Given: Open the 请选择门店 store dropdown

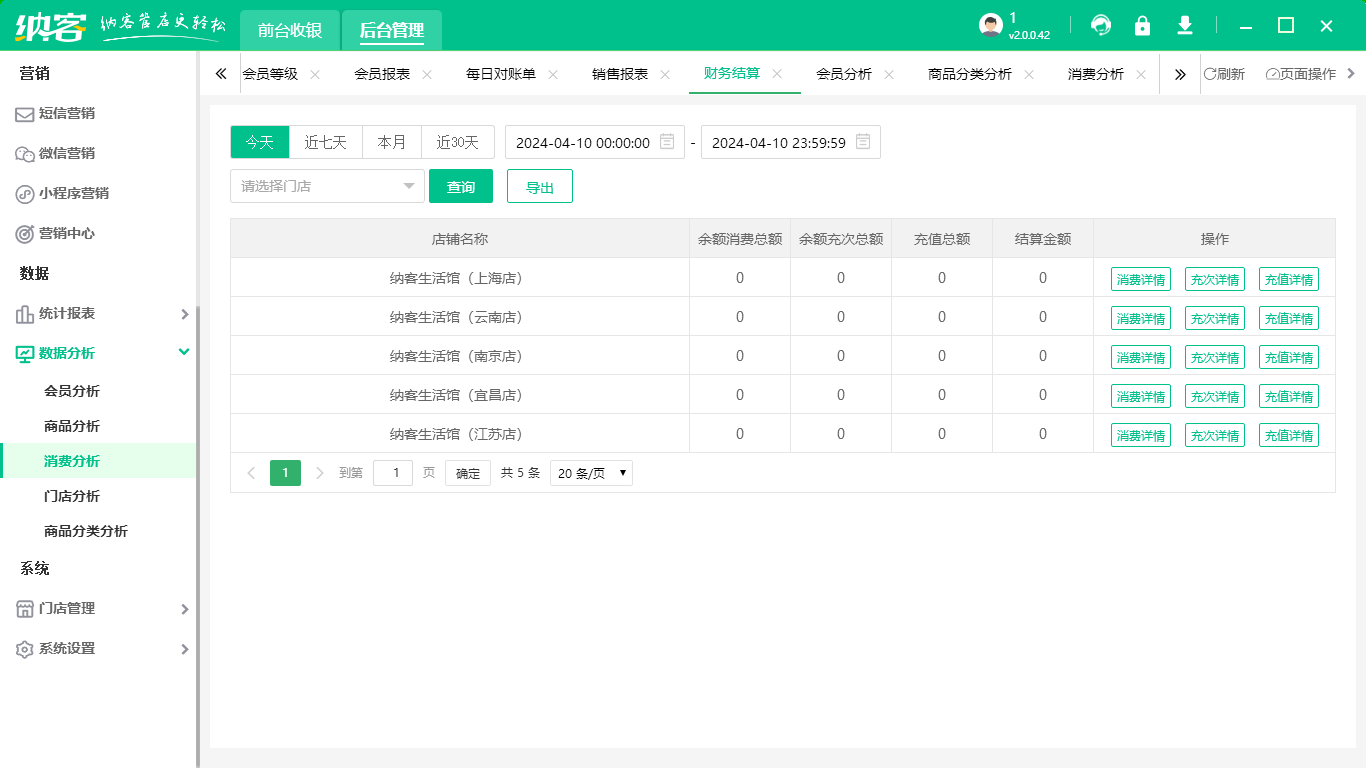Looking at the screenshot, I should coord(327,186).
